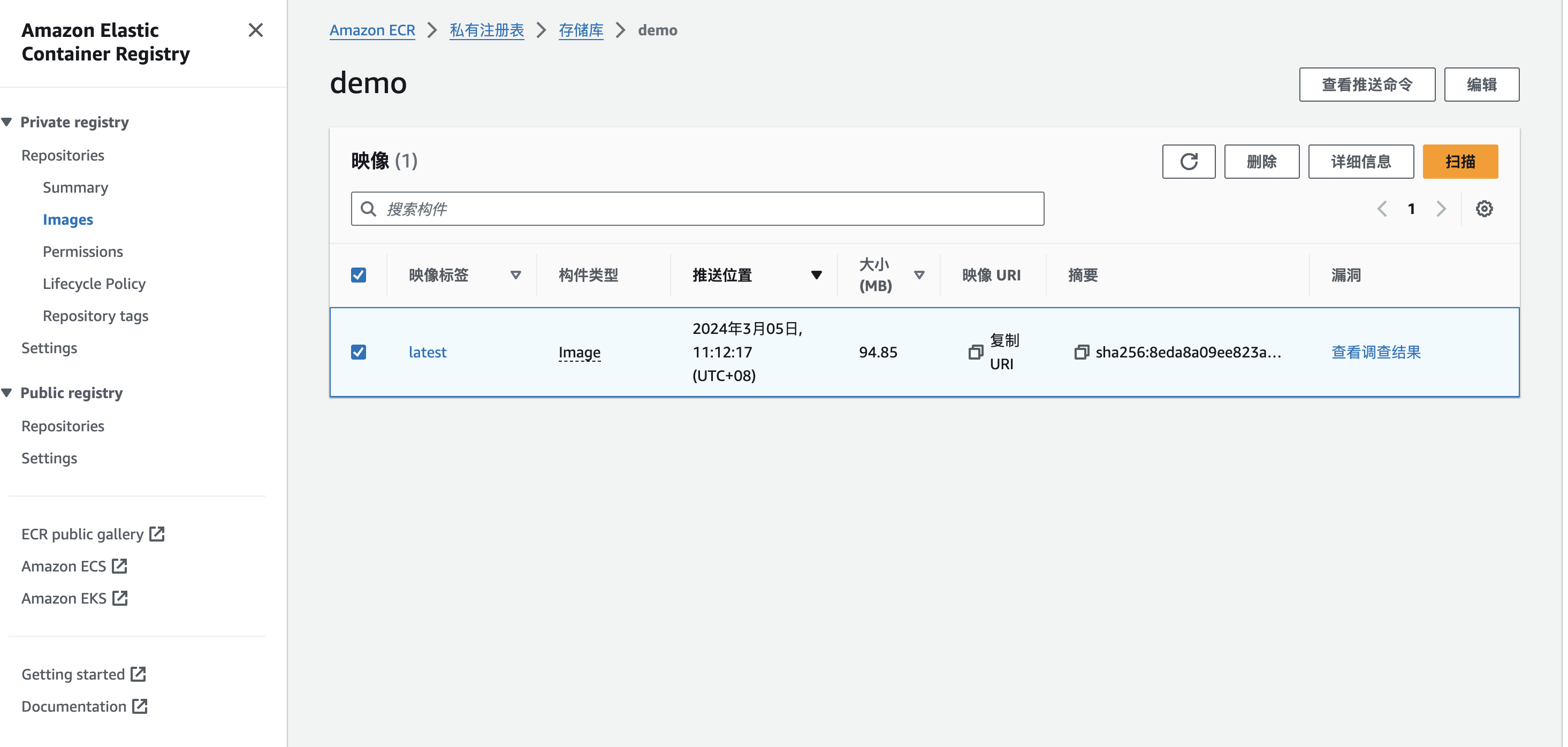Click the next page arrow icon
Screen dimensions: 1568x747
tap(1442, 209)
